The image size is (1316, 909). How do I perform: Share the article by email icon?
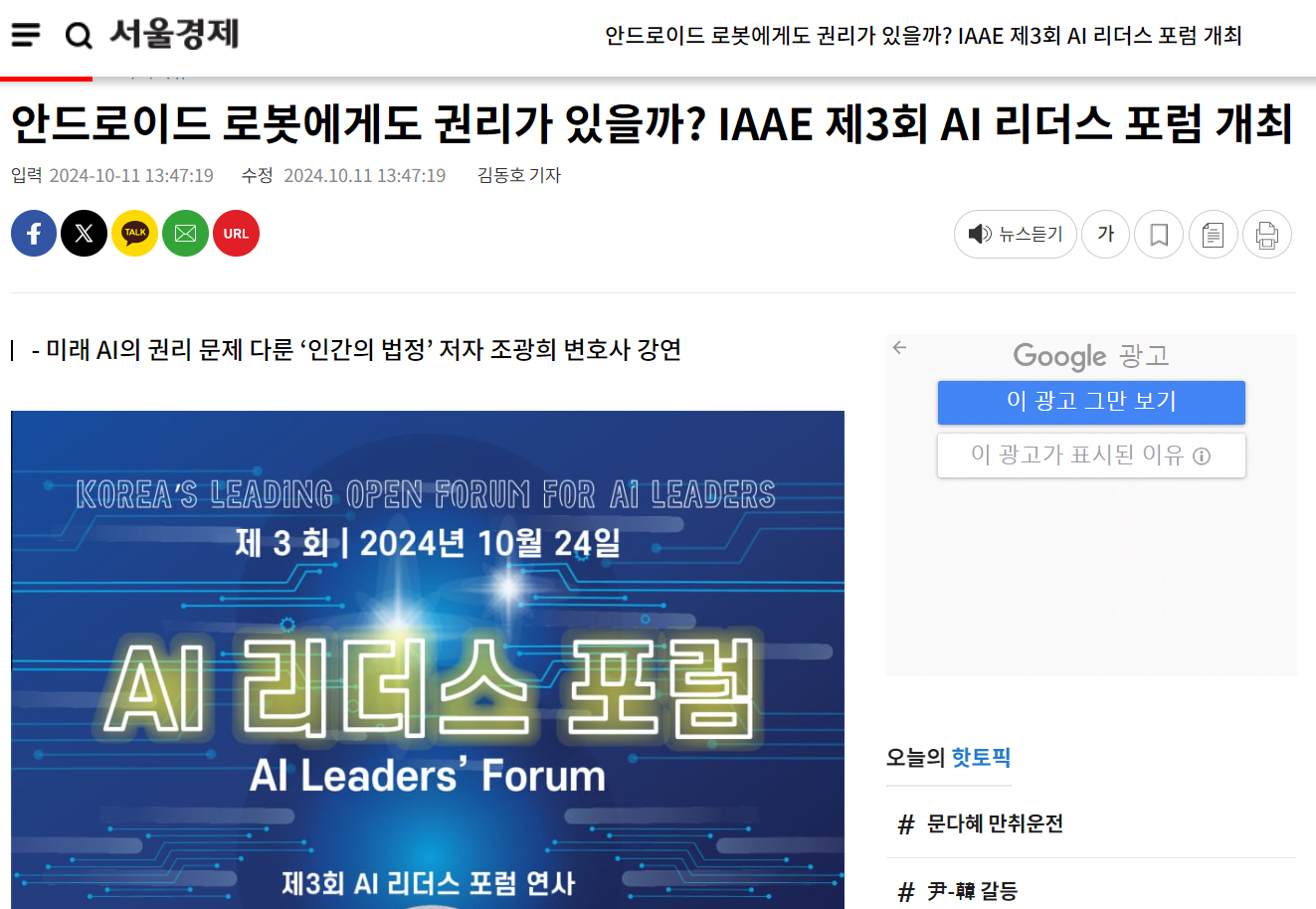[x=186, y=234]
